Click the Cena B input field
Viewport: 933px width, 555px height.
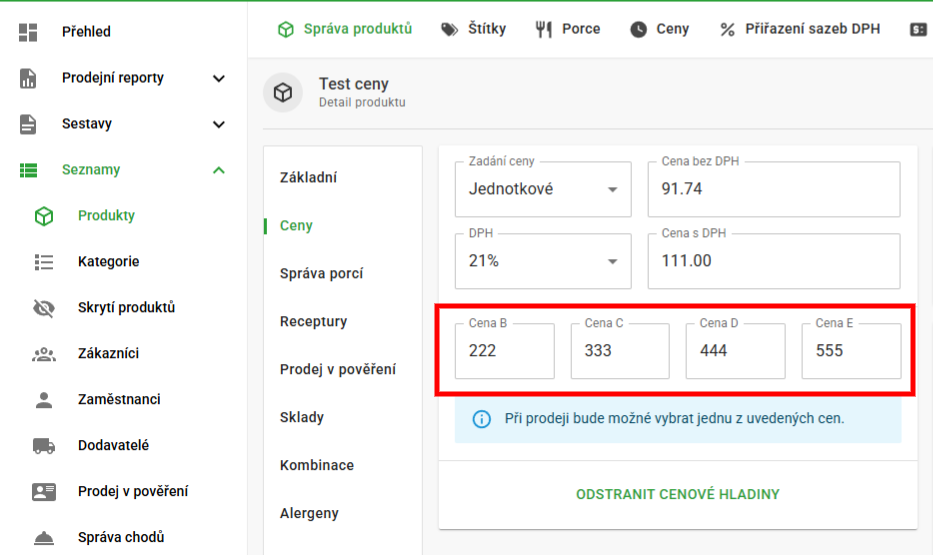coord(505,351)
